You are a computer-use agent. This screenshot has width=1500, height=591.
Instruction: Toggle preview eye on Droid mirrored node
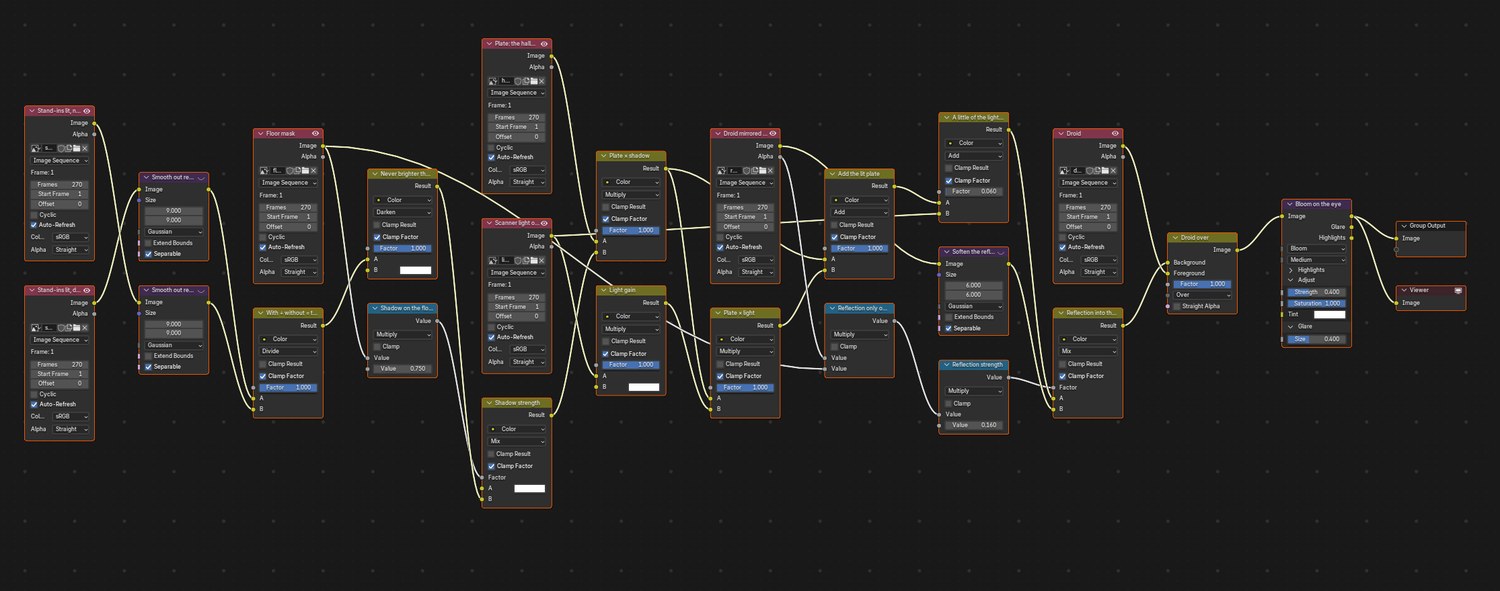point(773,133)
